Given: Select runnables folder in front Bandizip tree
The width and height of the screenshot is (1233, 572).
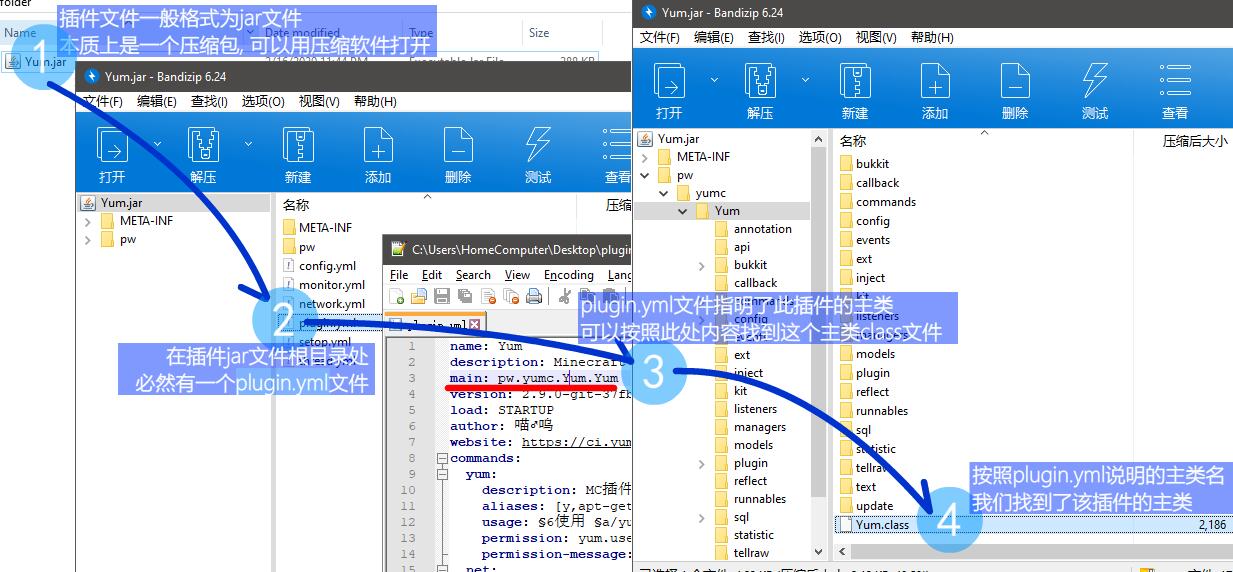Looking at the screenshot, I should pyautogui.click(x=749, y=499).
